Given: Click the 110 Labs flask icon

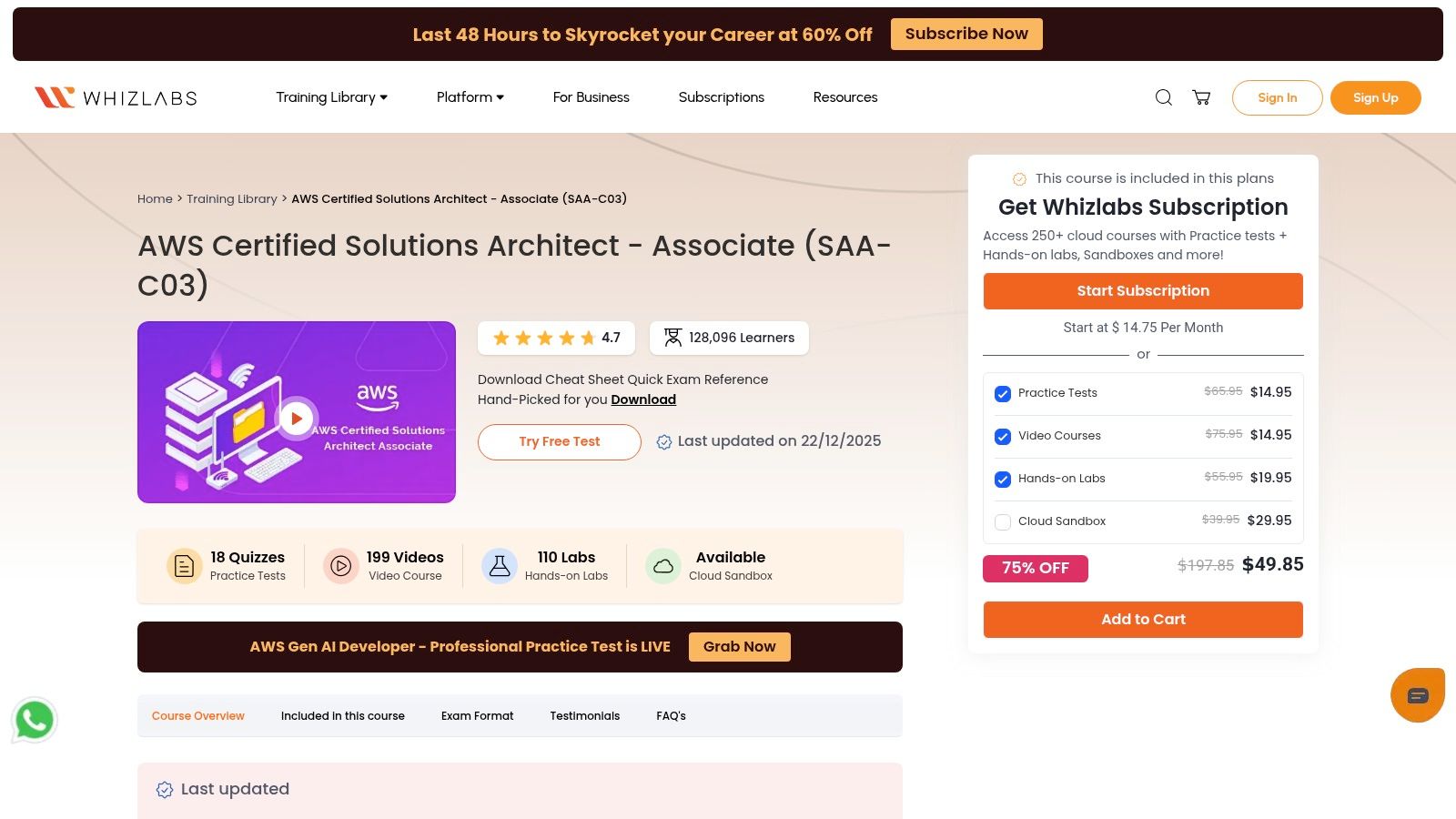Looking at the screenshot, I should coord(500,566).
